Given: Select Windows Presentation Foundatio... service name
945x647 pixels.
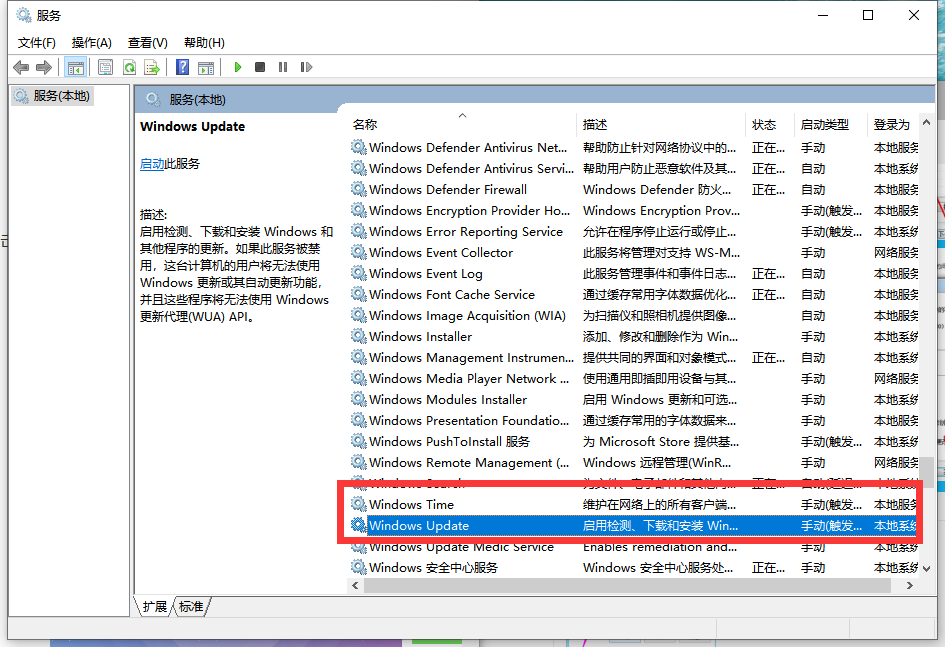Looking at the screenshot, I should [x=468, y=420].
